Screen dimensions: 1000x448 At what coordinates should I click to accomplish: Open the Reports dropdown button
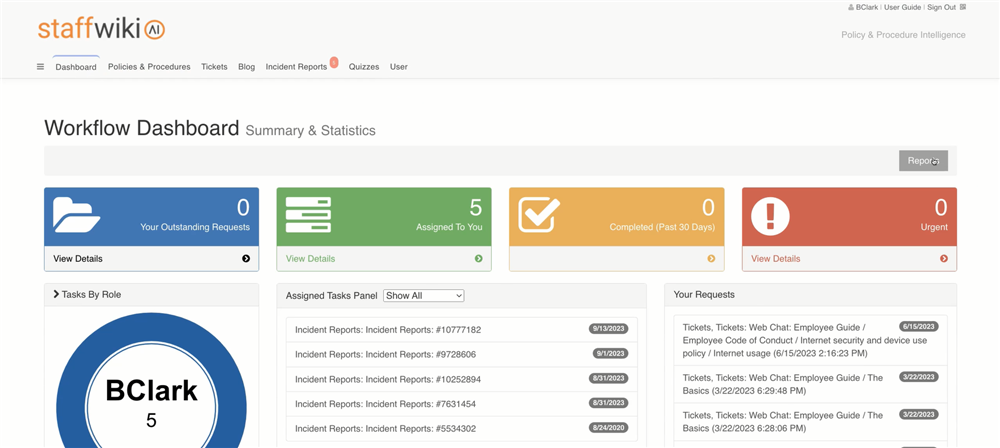click(x=922, y=161)
